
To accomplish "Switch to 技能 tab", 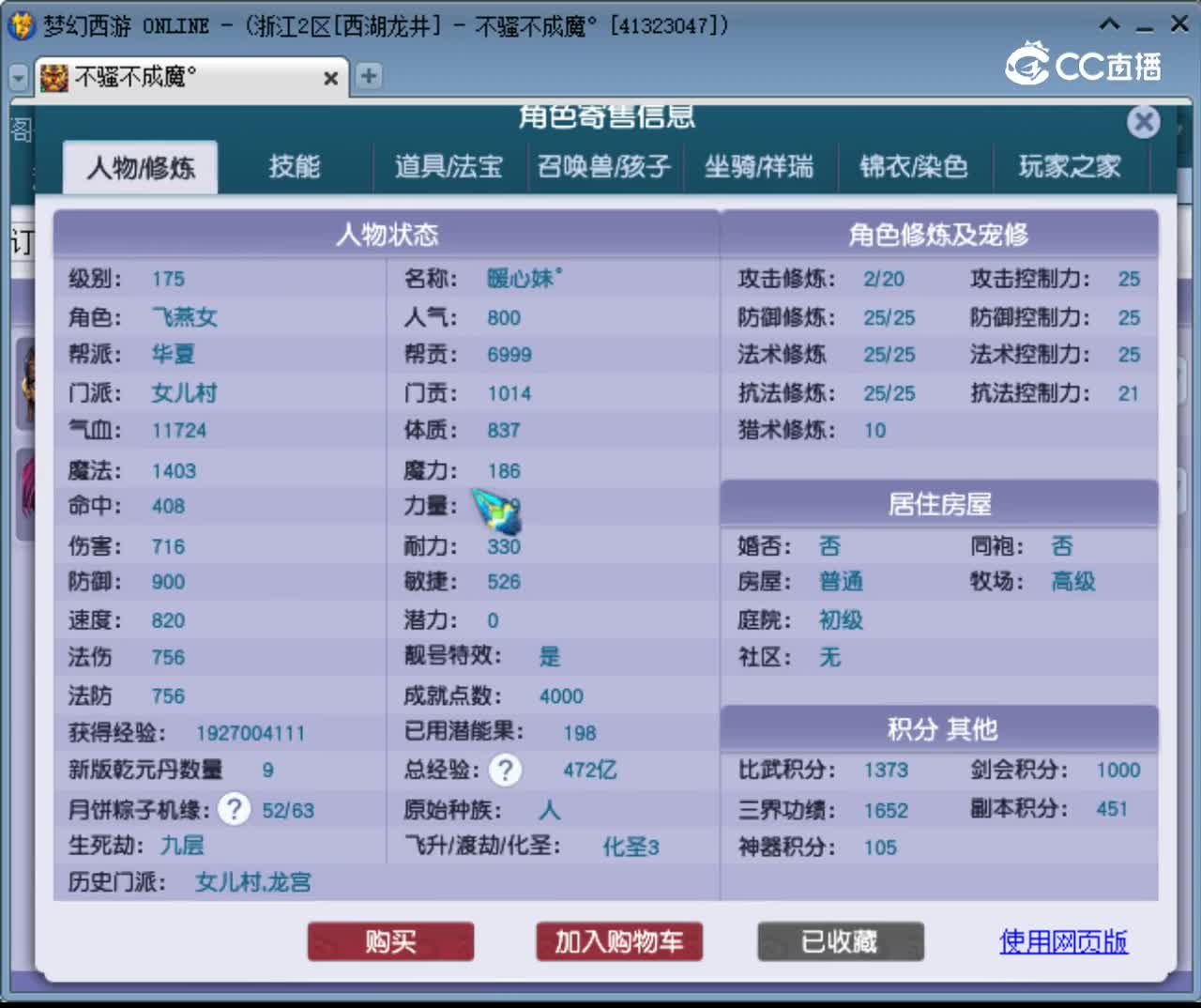I will point(295,167).
